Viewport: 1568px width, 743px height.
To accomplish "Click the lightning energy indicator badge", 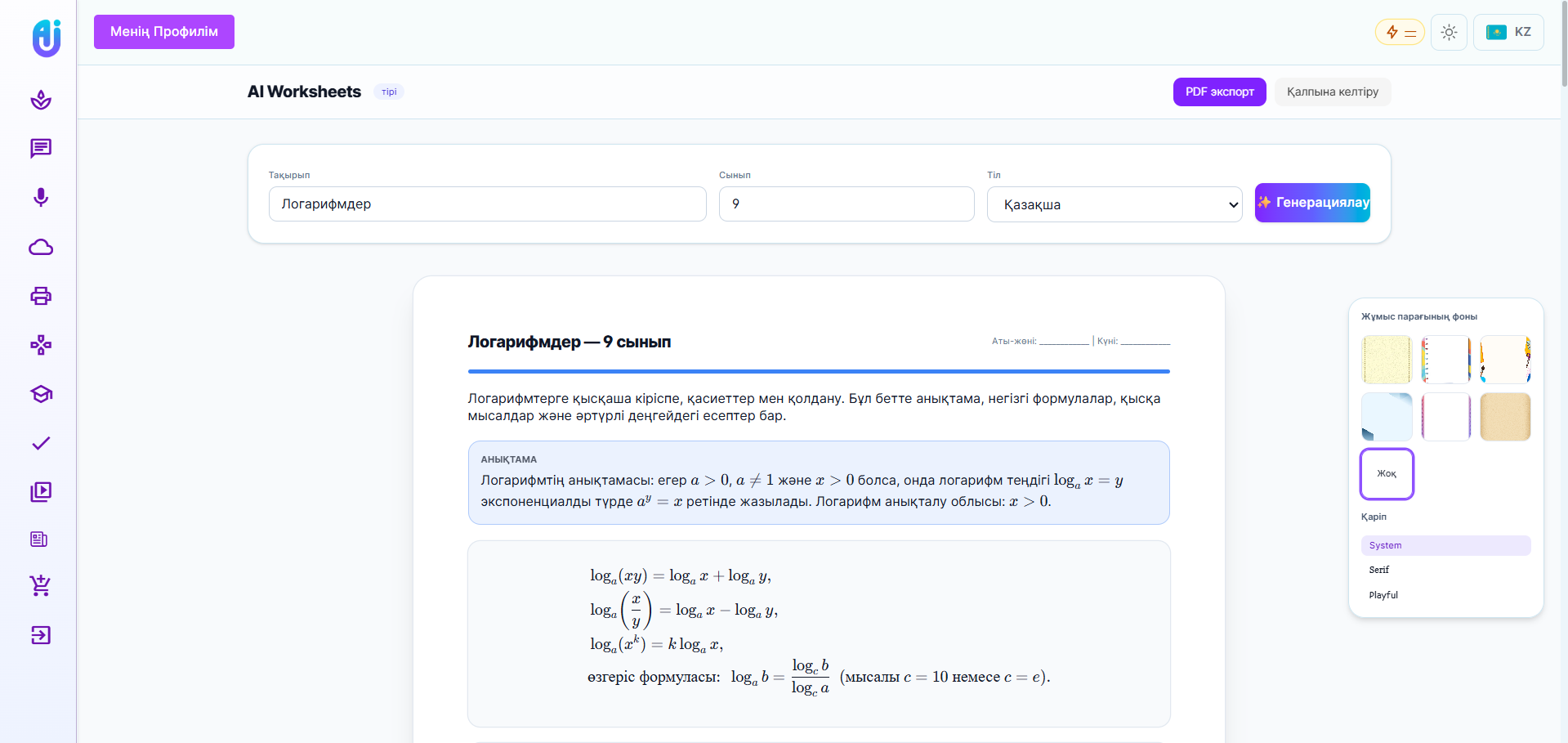I will pyautogui.click(x=1400, y=33).
